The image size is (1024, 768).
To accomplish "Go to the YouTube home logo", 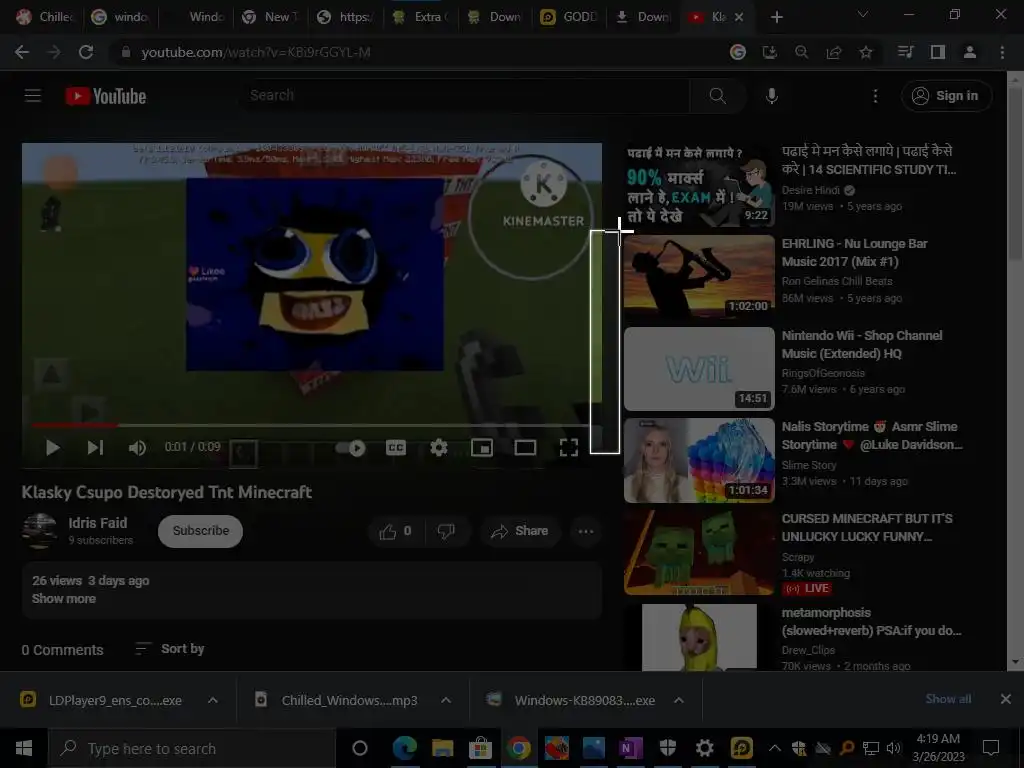I will [106, 96].
